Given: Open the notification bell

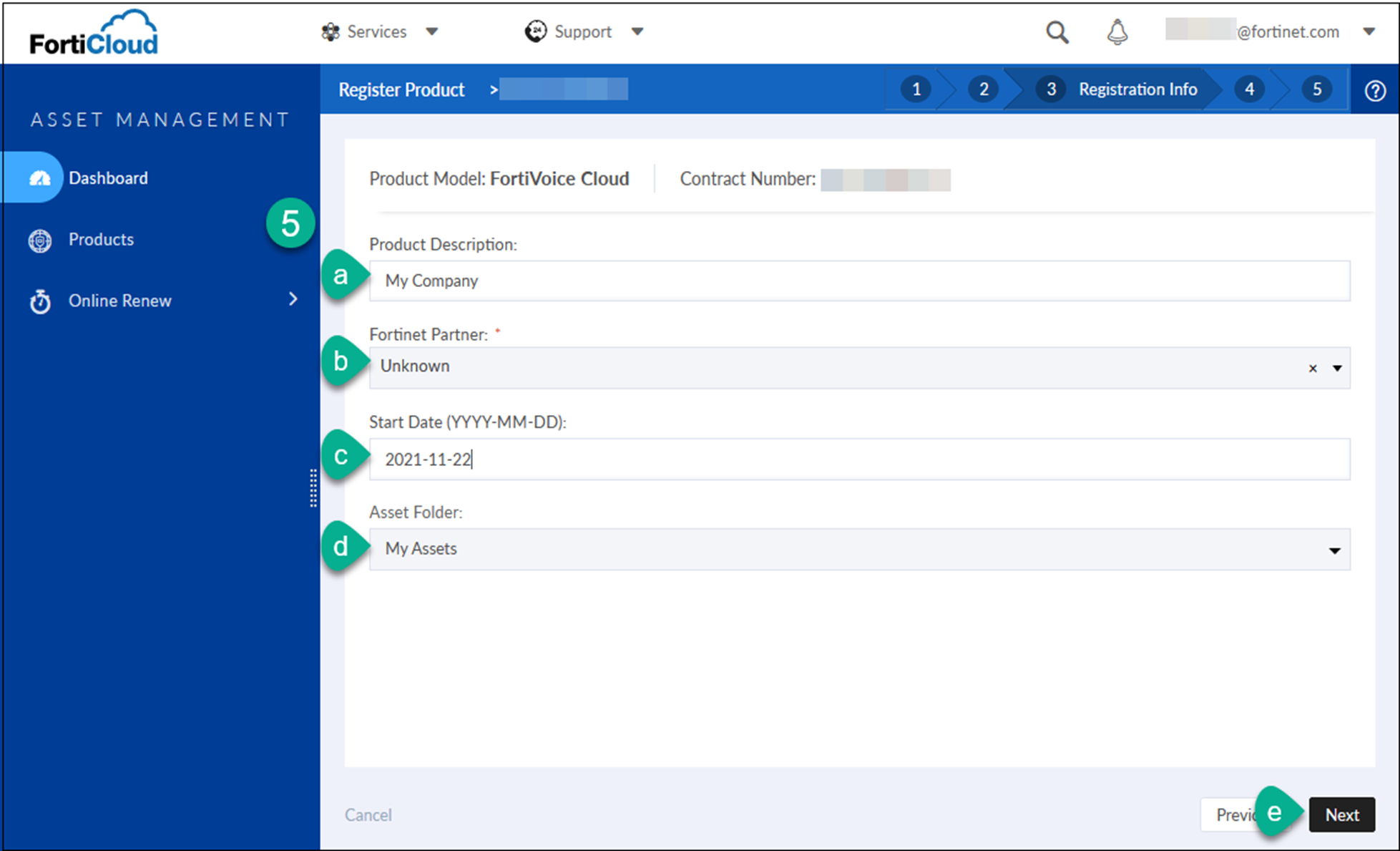Looking at the screenshot, I should [1116, 31].
